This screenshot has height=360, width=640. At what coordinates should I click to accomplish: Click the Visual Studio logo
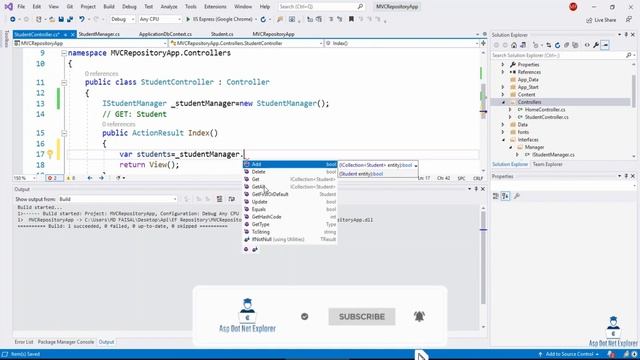point(8,7)
